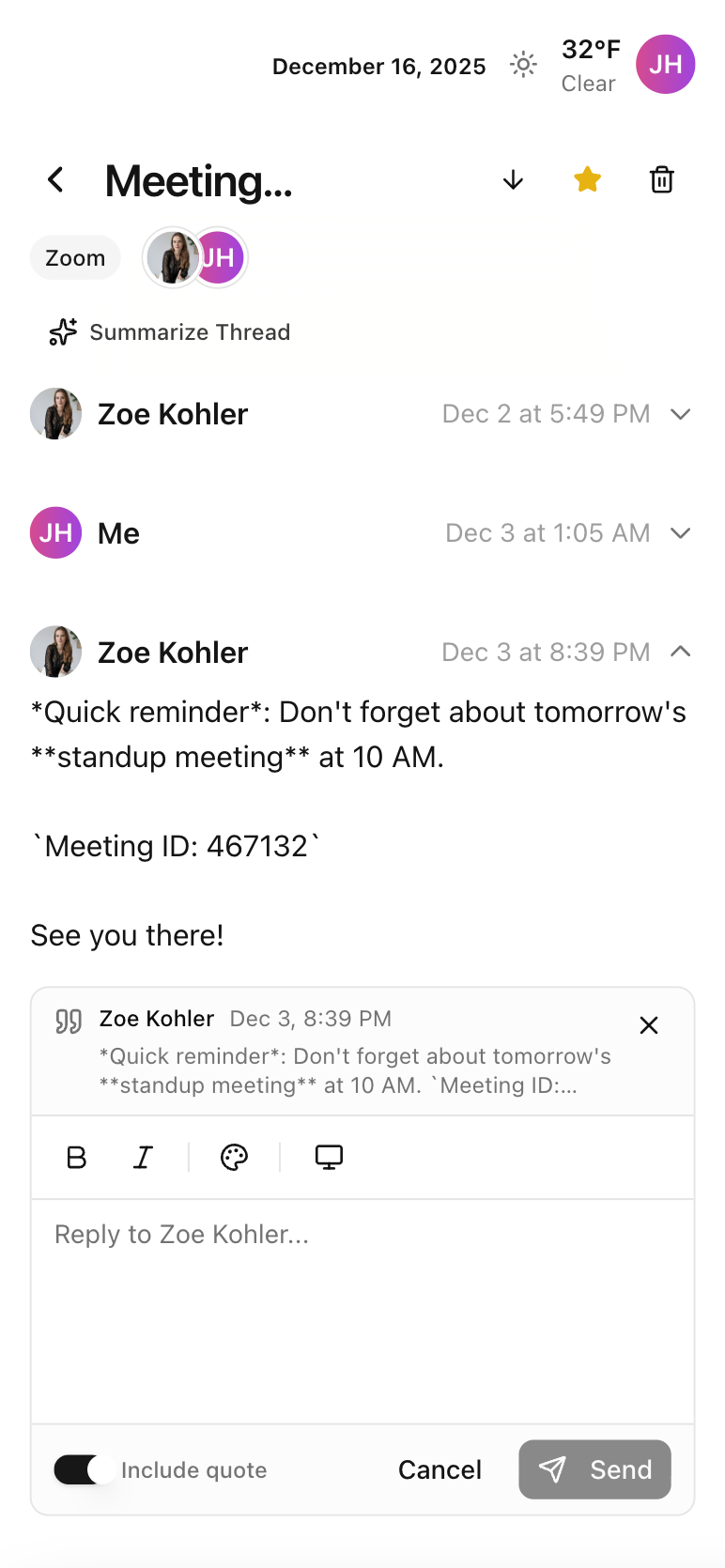Click the down arrow next to the thread title

pyautogui.click(x=513, y=179)
